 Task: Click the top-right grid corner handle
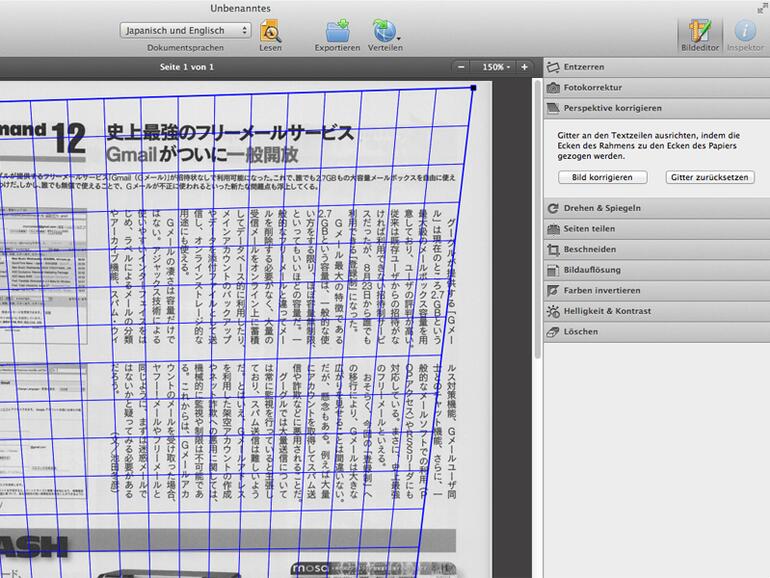click(x=472, y=88)
